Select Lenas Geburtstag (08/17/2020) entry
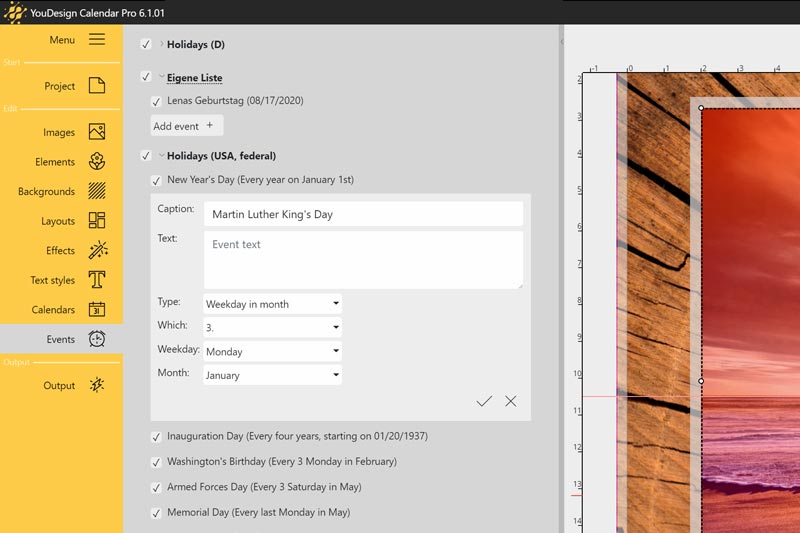Viewport: 800px width, 533px height. click(235, 100)
